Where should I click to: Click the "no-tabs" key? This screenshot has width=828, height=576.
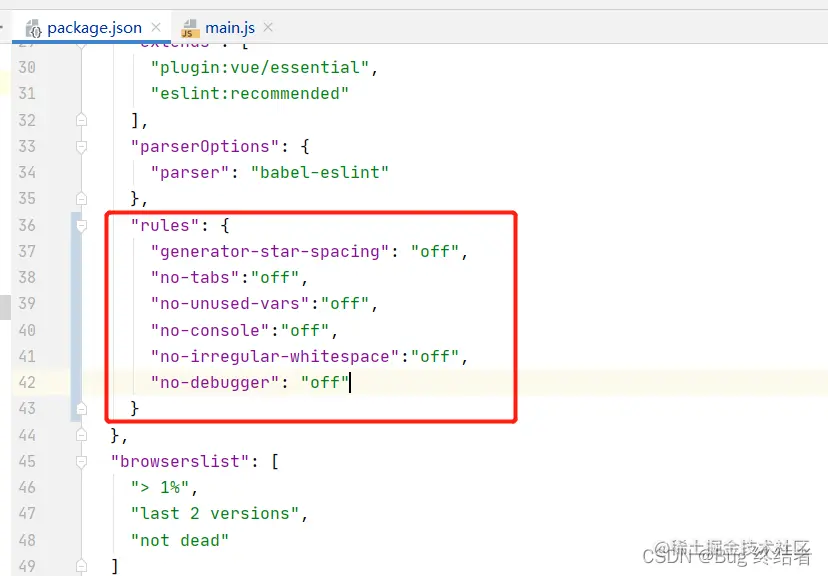(x=195, y=278)
